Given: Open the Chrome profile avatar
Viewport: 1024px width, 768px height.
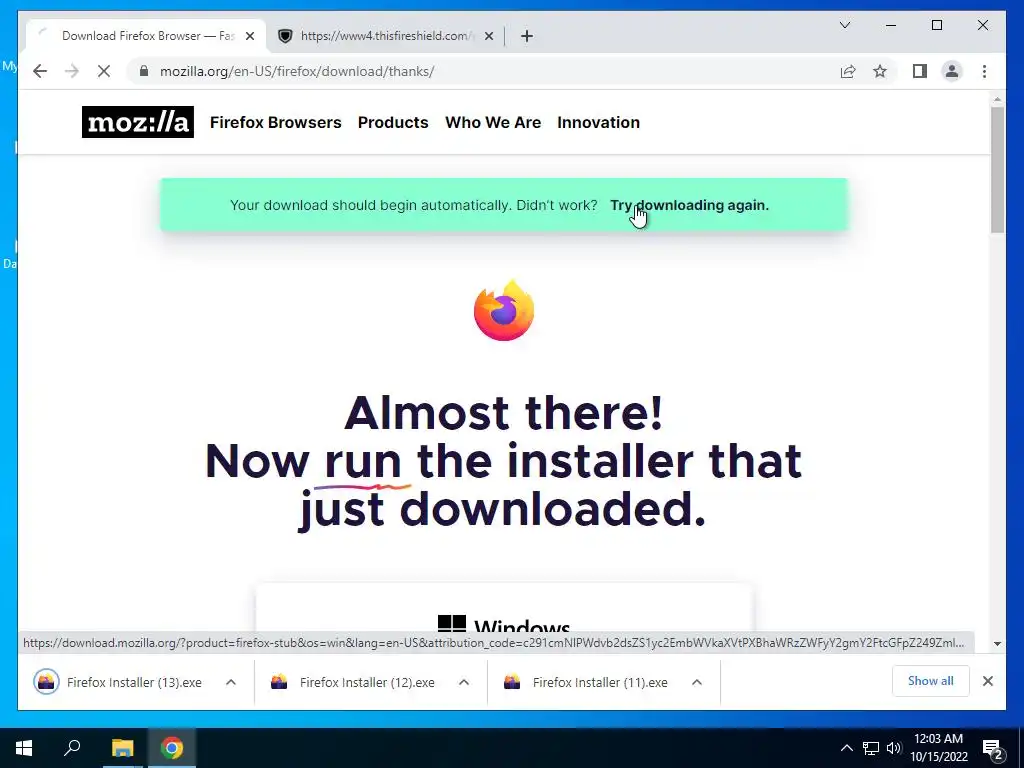Looking at the screenshot, I should (x=952, y=71).
